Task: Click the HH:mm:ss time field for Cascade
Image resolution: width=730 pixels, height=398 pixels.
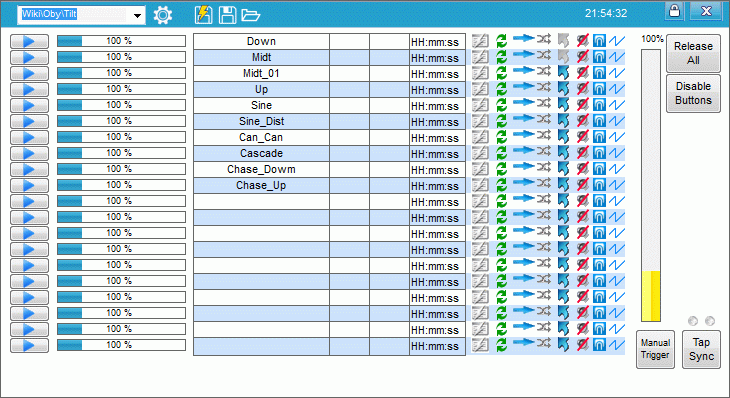Action: (437, 154)
